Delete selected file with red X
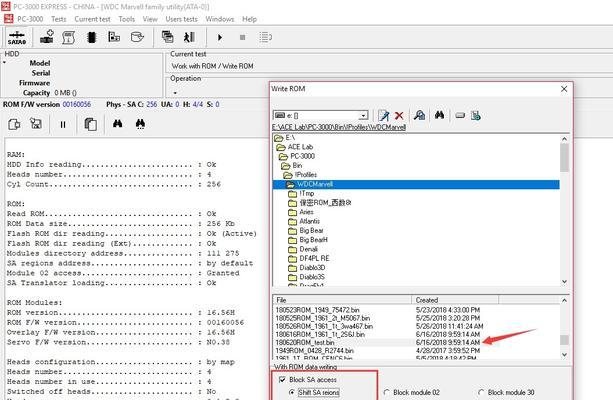The width and height of the screenshot is (613, 400). click(x=399, y=115)
